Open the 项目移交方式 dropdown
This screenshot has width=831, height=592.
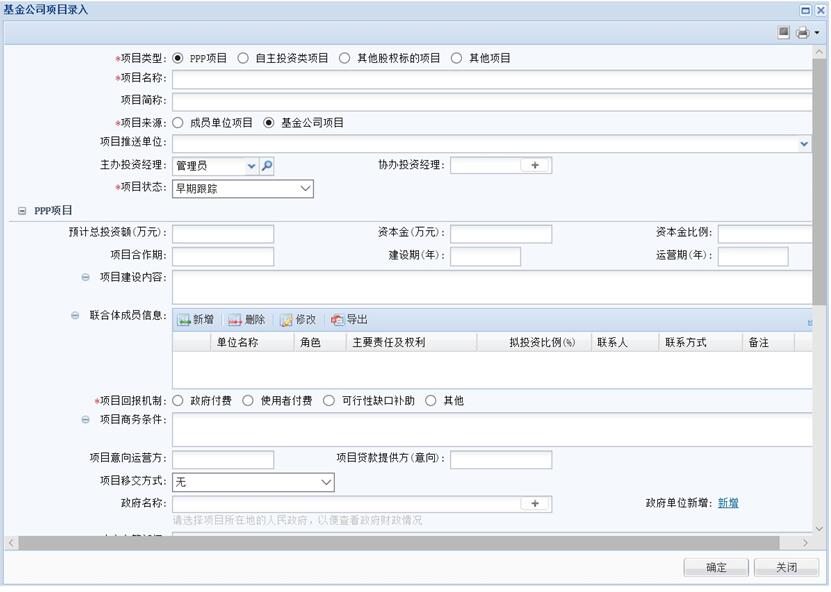click(253, 483)
